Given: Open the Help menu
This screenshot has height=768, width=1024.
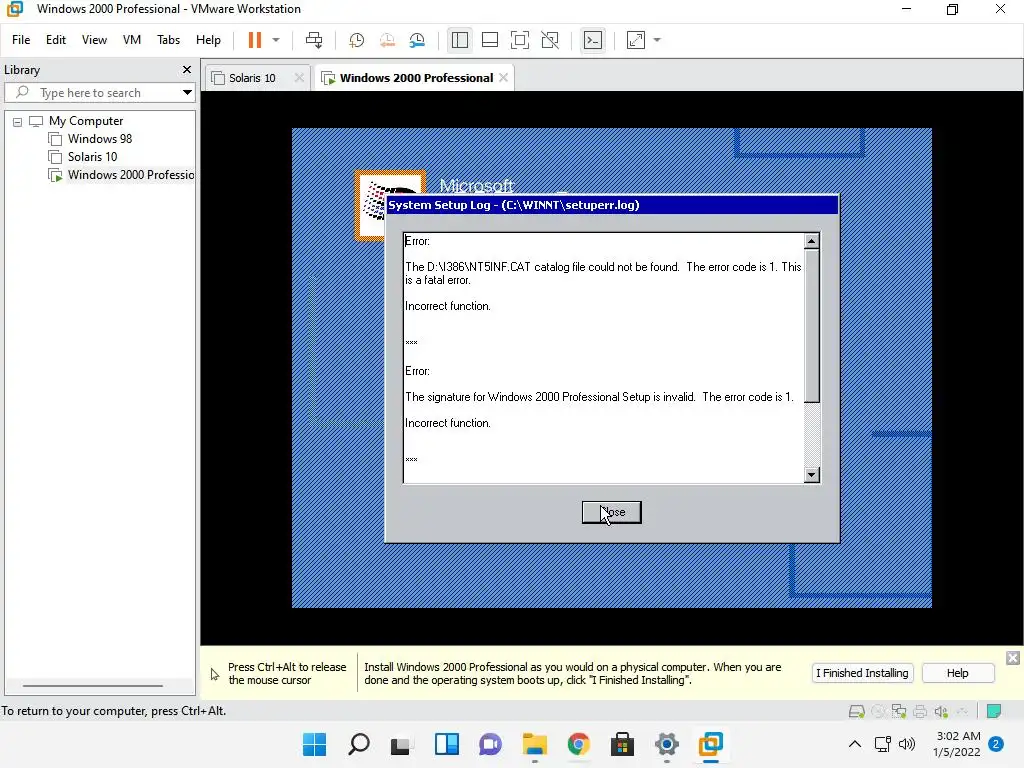Looking at the screenshot, I should [x=208, y=40].
